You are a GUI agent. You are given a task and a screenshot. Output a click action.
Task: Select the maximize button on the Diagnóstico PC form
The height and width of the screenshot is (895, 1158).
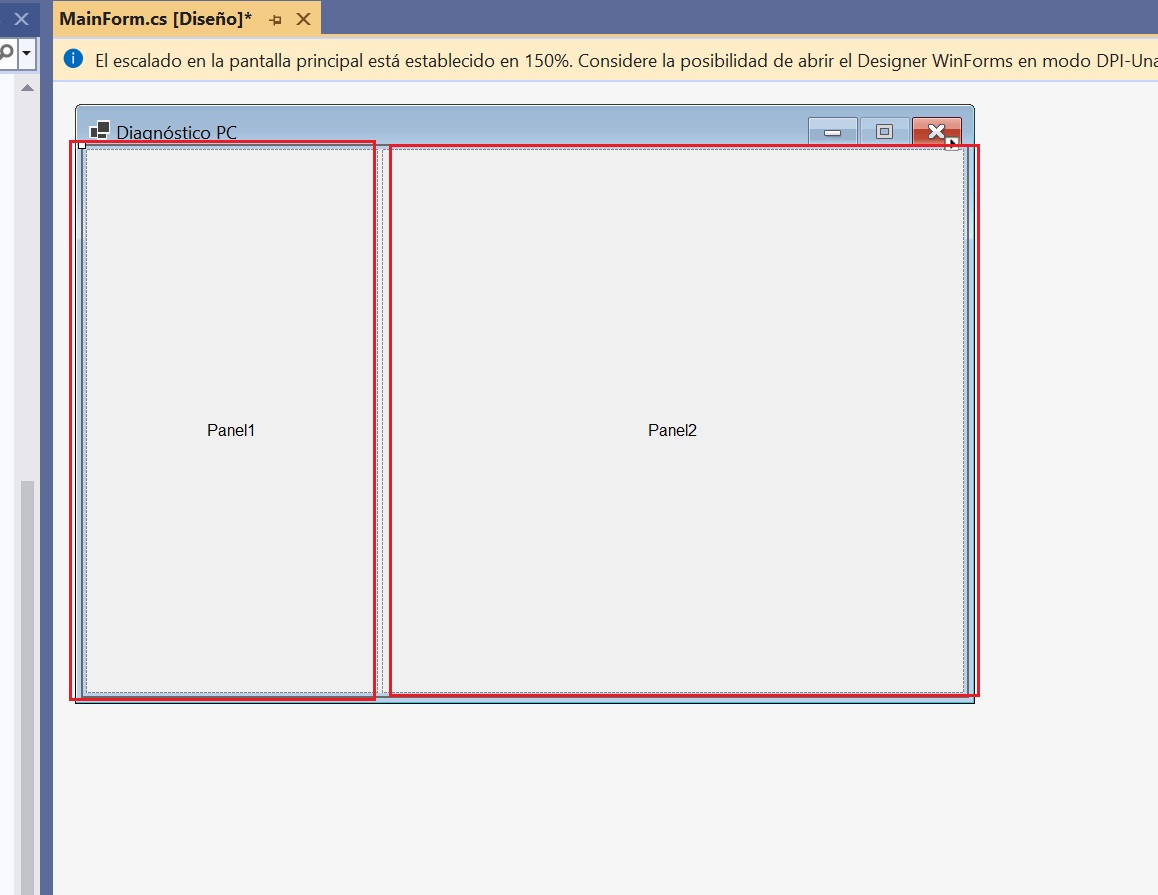885,131
